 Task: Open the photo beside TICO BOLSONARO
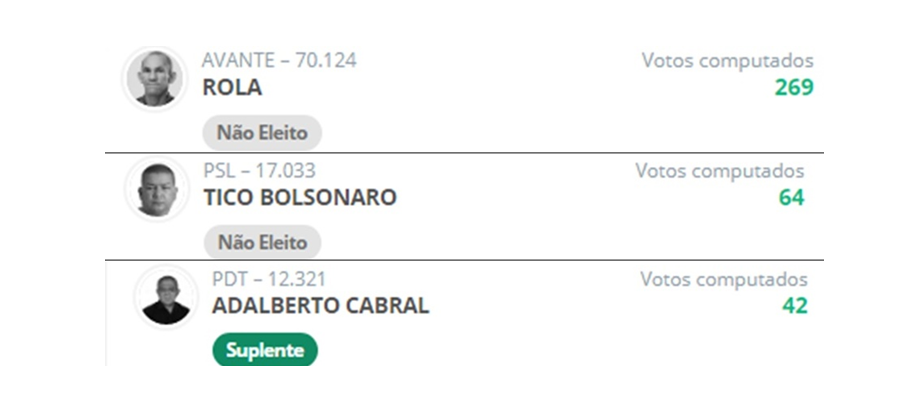coord(156,189)
